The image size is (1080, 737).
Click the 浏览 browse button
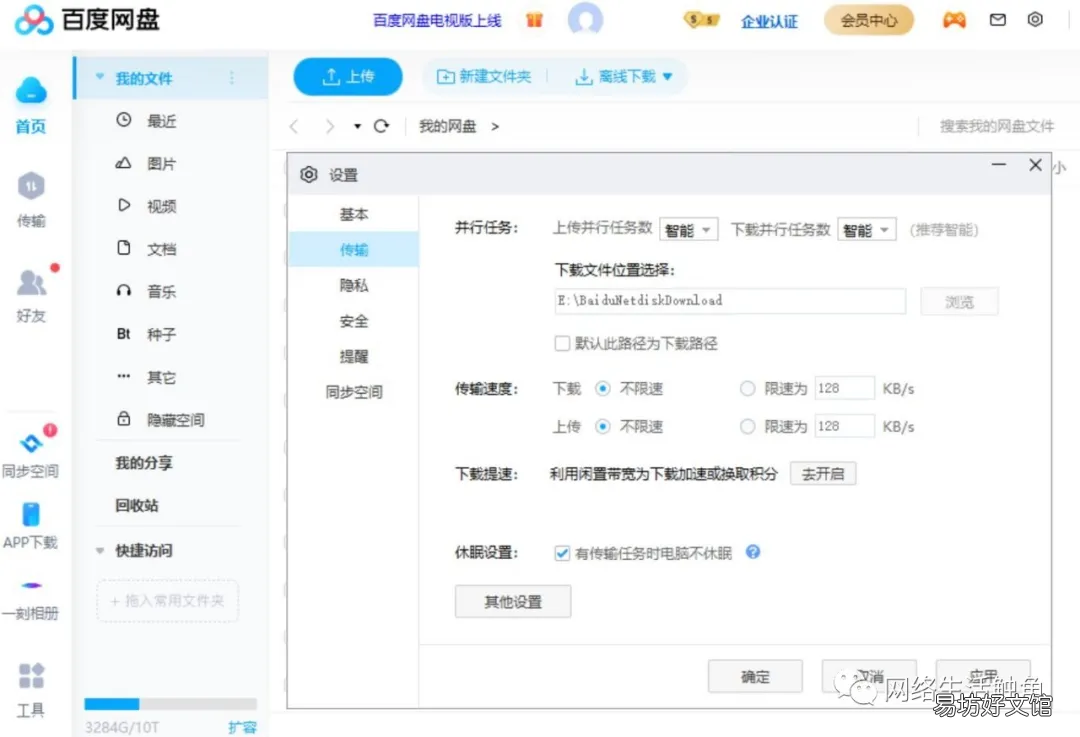pyautogui.click(x=959, y=302)
